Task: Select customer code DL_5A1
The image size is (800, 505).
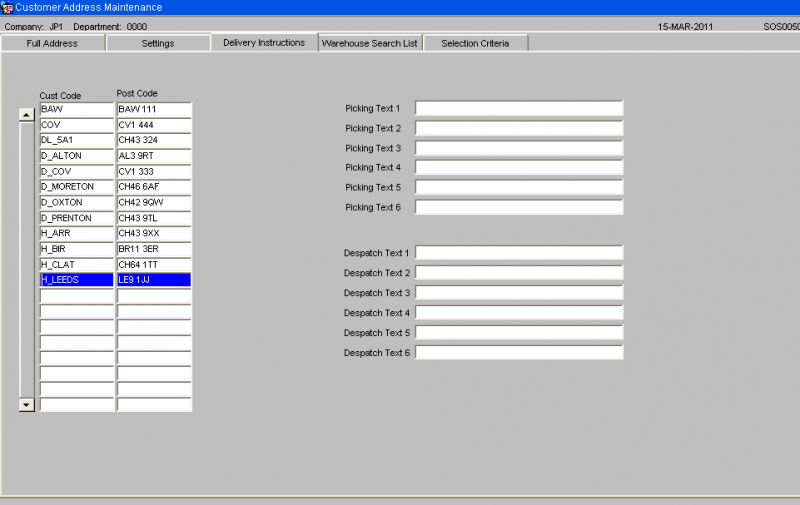Action: pyautogui.click(x=77, y=140)
